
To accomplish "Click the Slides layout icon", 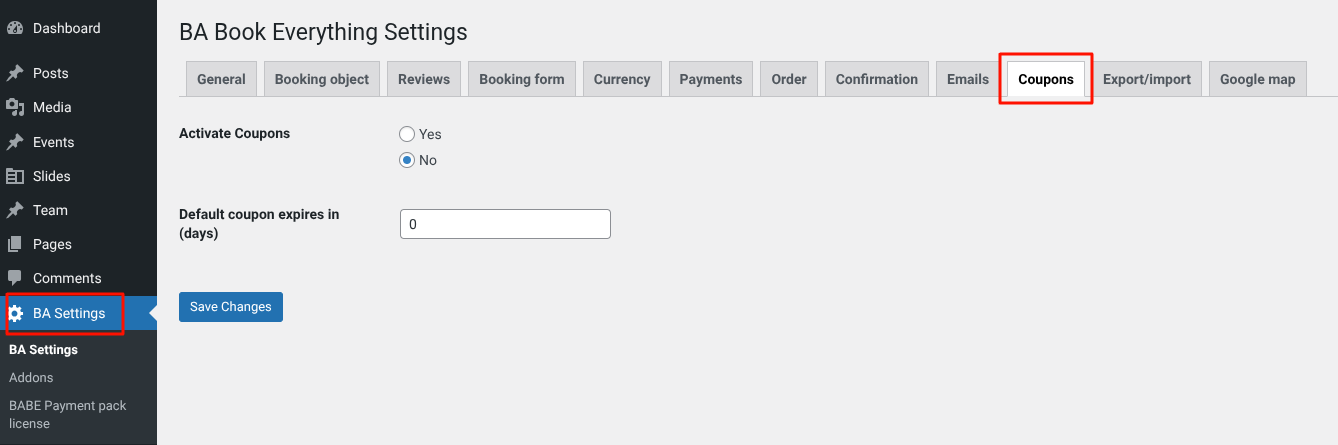I will [x=15, y=176].
